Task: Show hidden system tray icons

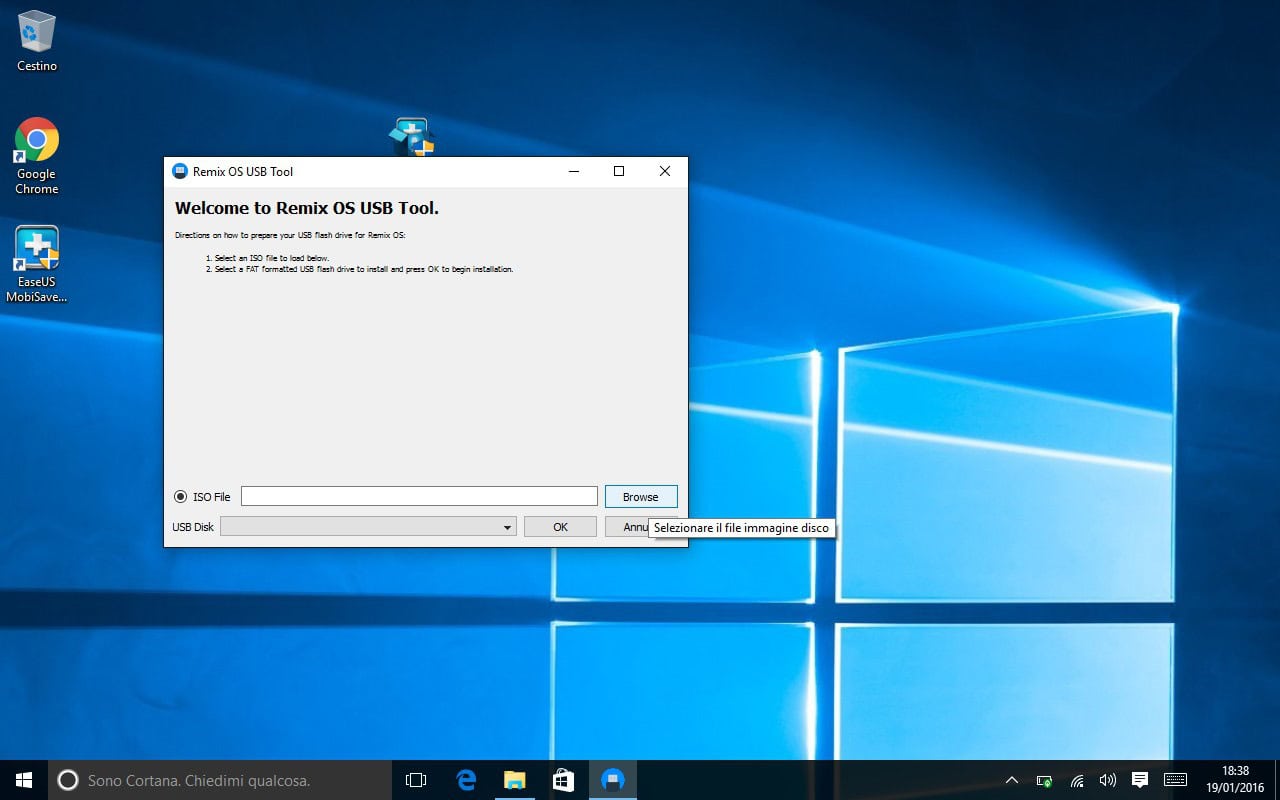Action: [x=1012, y=780]
